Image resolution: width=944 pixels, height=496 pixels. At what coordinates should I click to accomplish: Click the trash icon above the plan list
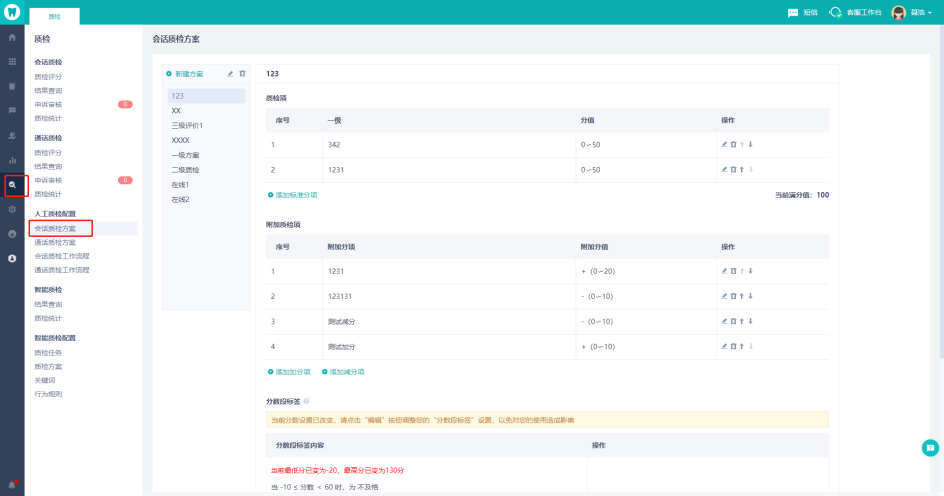243,73
